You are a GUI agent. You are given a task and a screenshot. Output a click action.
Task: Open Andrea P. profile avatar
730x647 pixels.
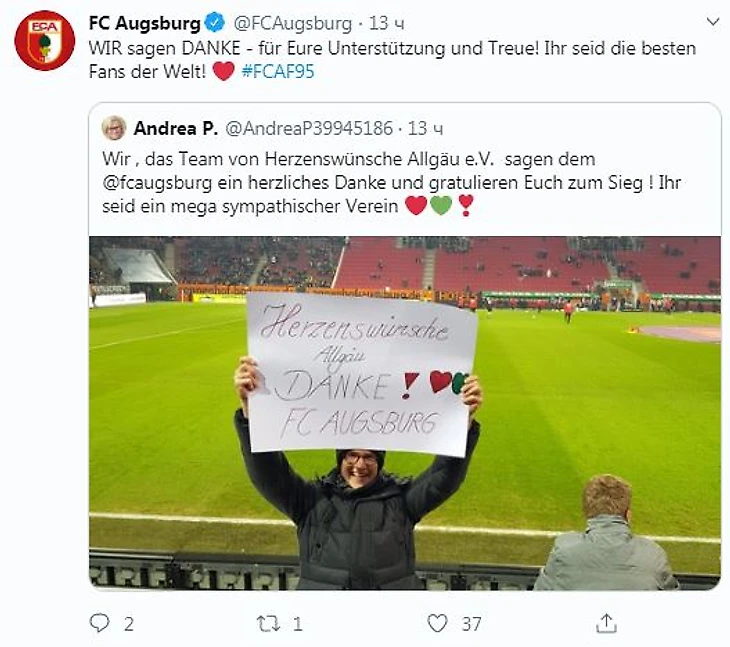pos(114,128)
